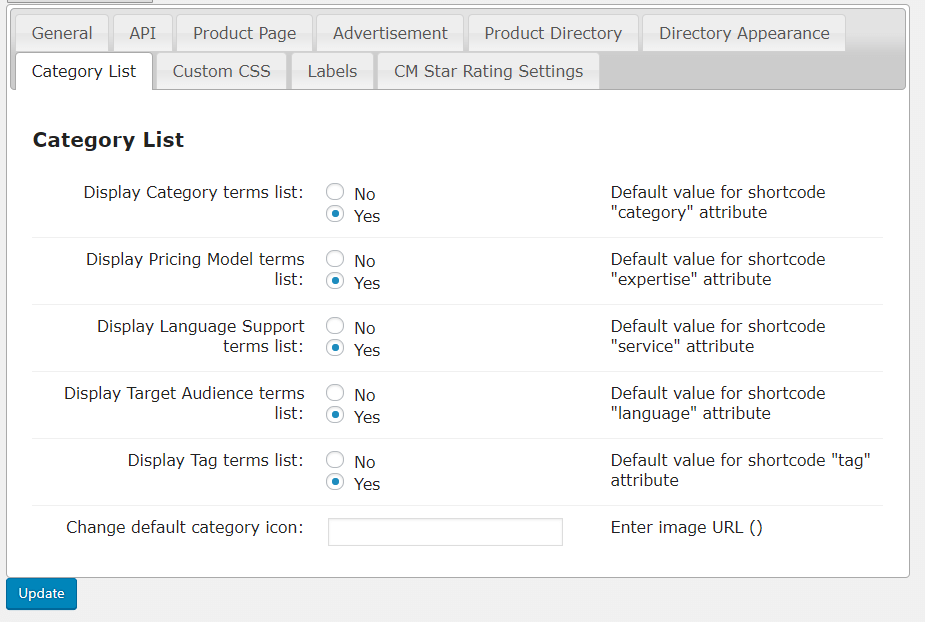Select the Product Directory tab
Viewport: 925px width, 622px height.
(553, 33)
